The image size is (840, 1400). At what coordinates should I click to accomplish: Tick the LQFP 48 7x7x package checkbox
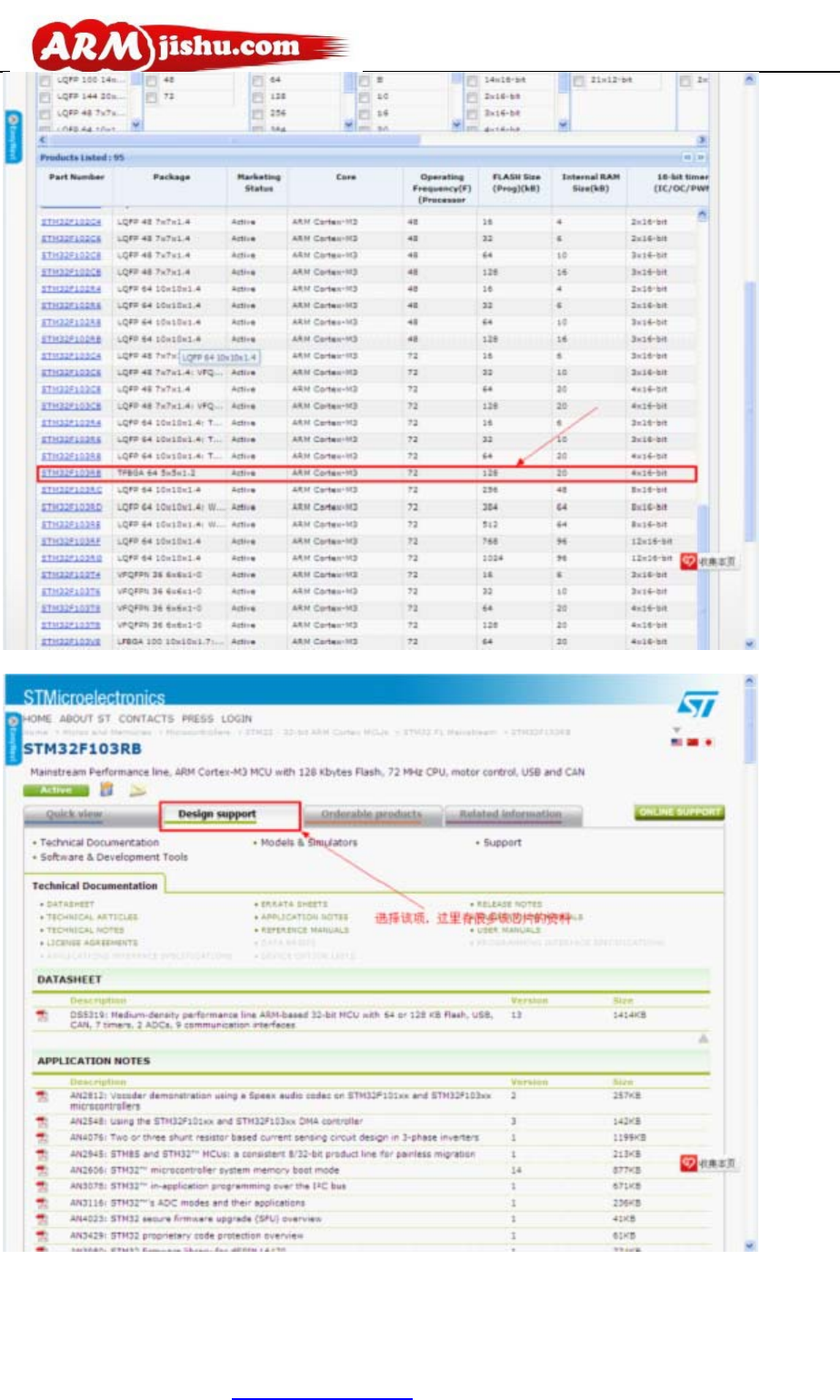coord(45,113)
